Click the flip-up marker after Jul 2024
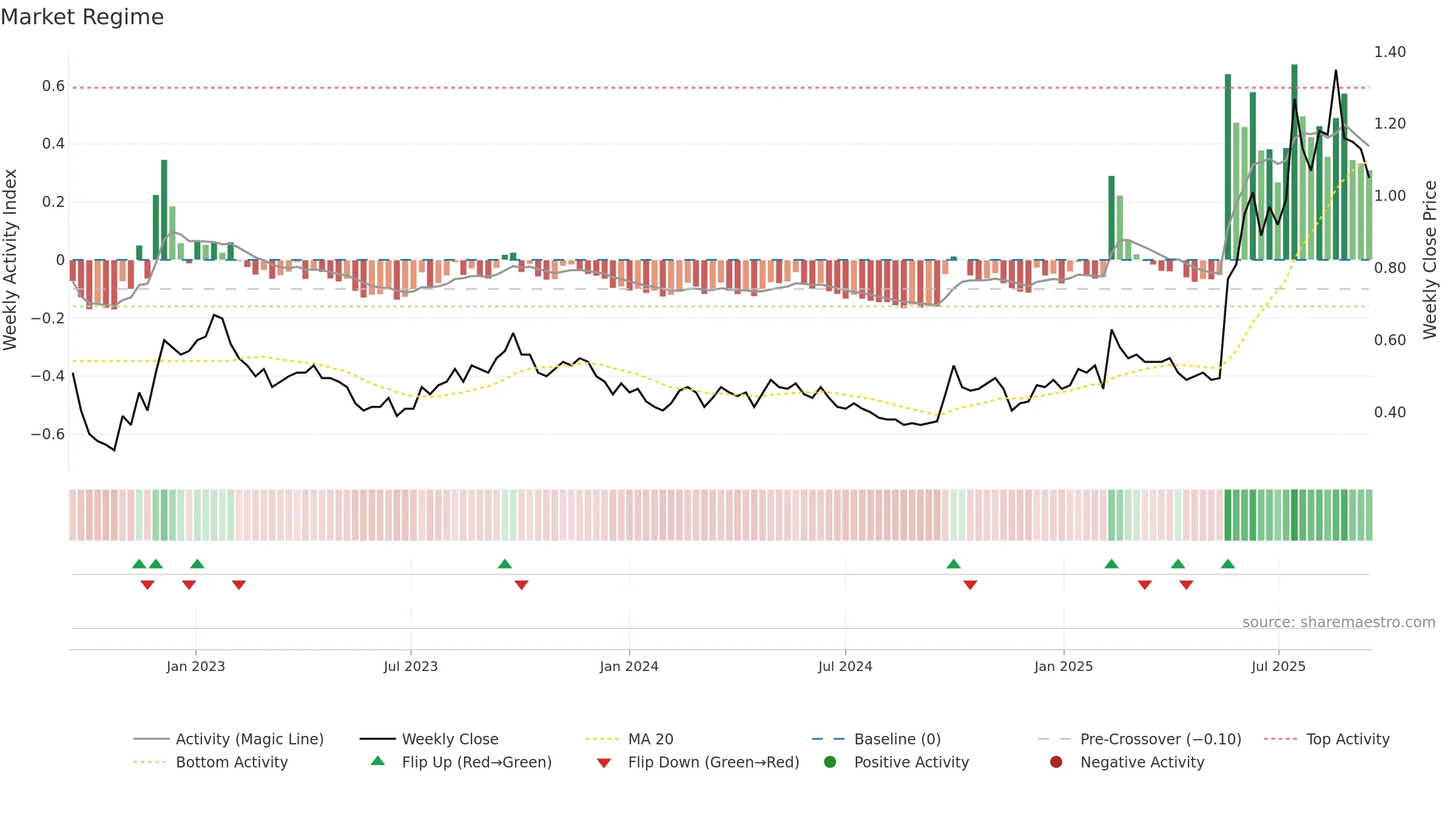The height and width of the screenshot is (819, 1456). click(x=954, y=564)
